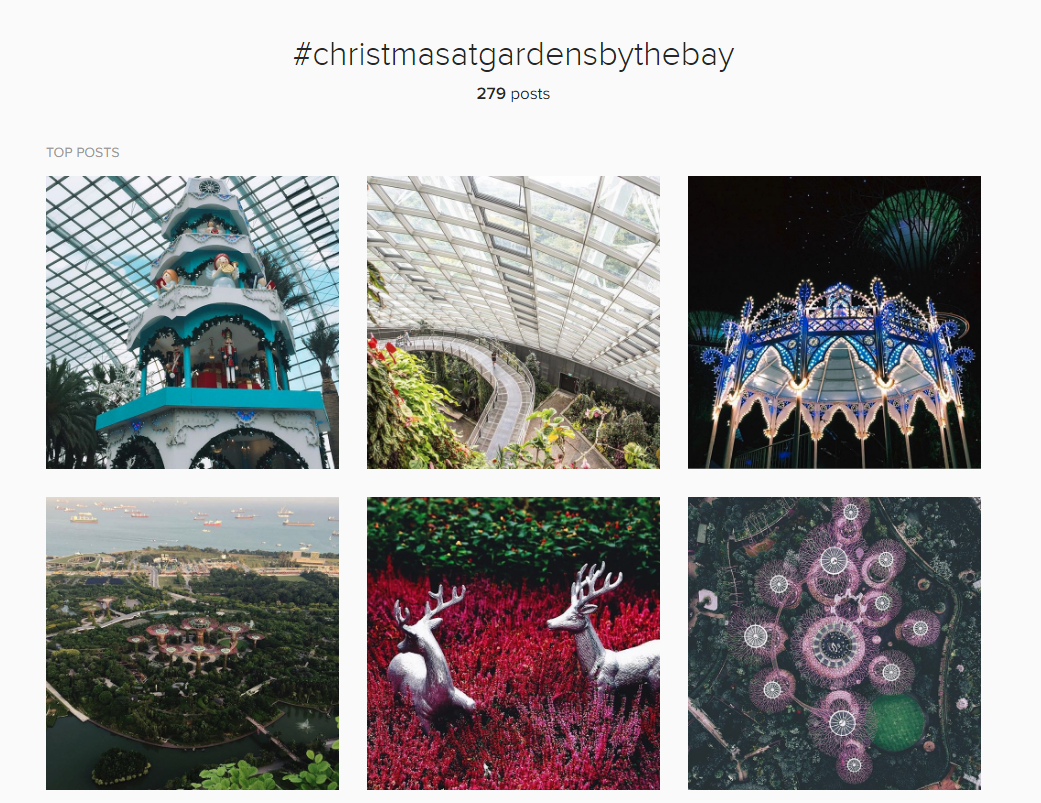This screenshot has width=1041, height=803.
Task: Open the top-down purple Supertrees post
Action: 834,643
